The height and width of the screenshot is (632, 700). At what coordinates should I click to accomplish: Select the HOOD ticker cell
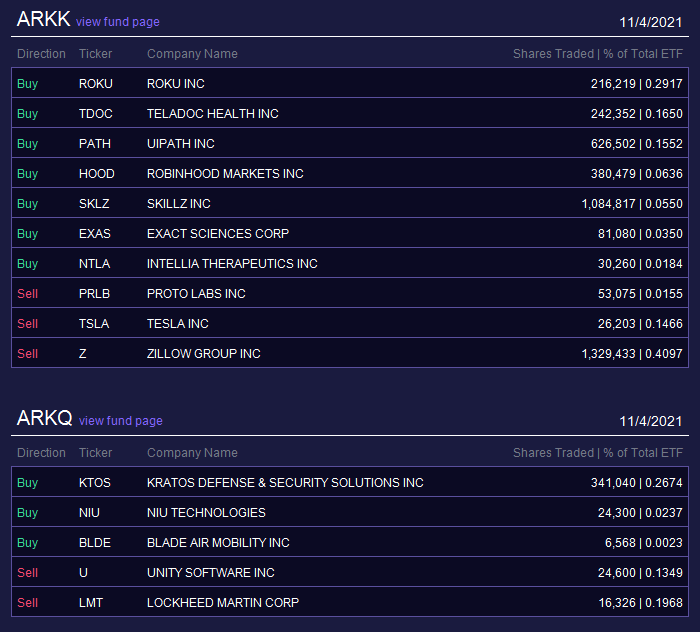(x=96, y=173)
